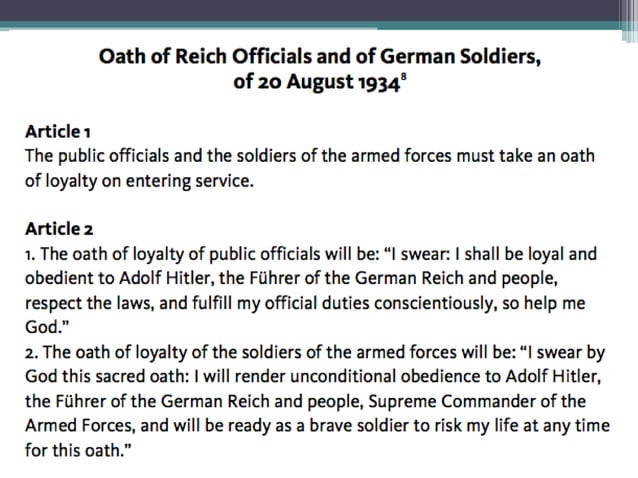Click the striped decoration at top-right corner
Screen dimensions: 638x478
pyautogui.click(x=629, y=20)
